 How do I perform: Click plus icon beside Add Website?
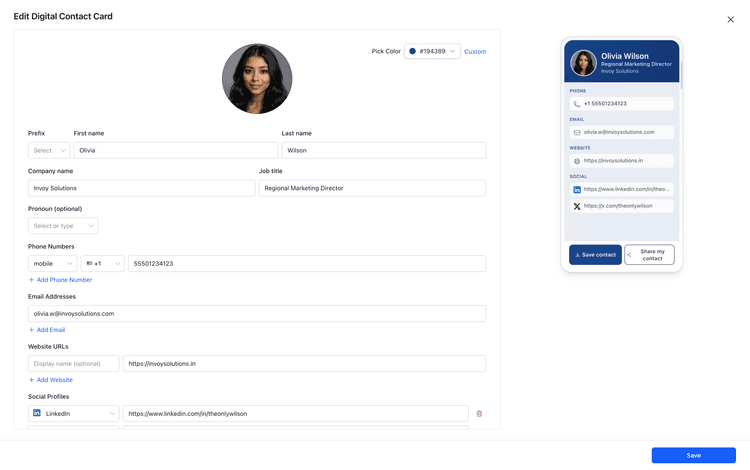point(31,380)
